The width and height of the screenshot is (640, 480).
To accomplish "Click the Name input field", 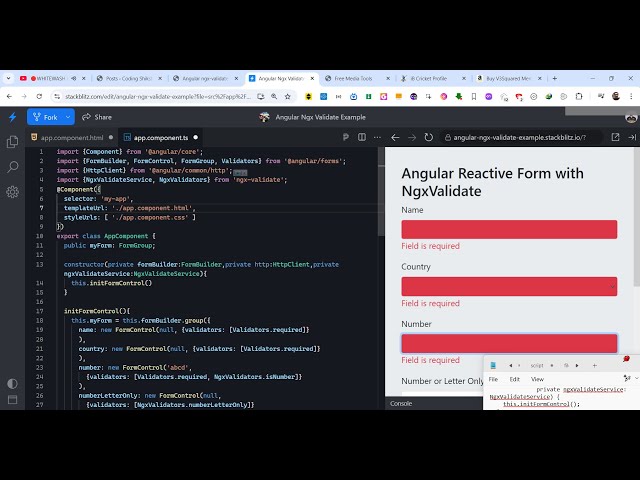I will click(x=509, y=229).
